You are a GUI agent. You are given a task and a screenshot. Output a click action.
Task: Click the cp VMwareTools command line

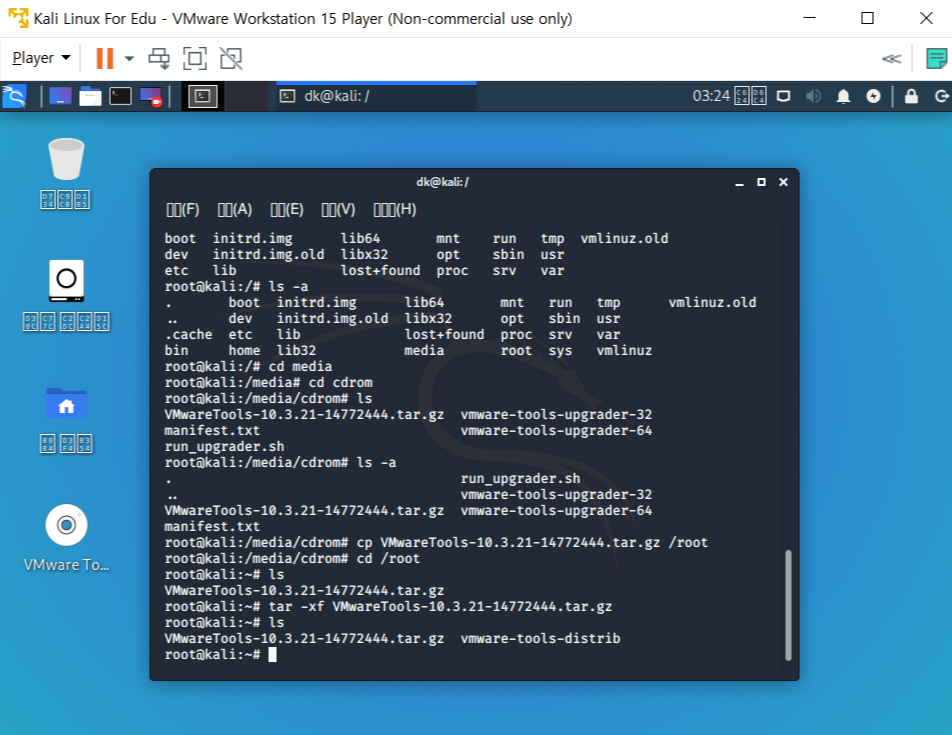[x=436, y=542]
